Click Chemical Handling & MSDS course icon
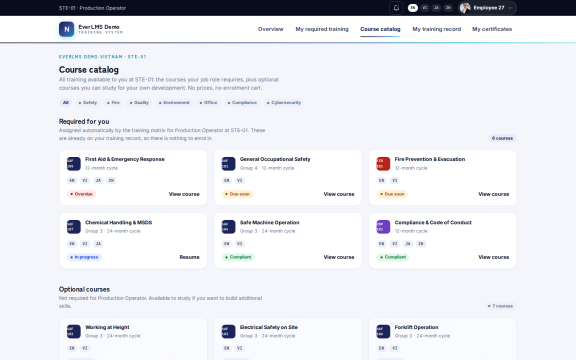 click(73, 227)
